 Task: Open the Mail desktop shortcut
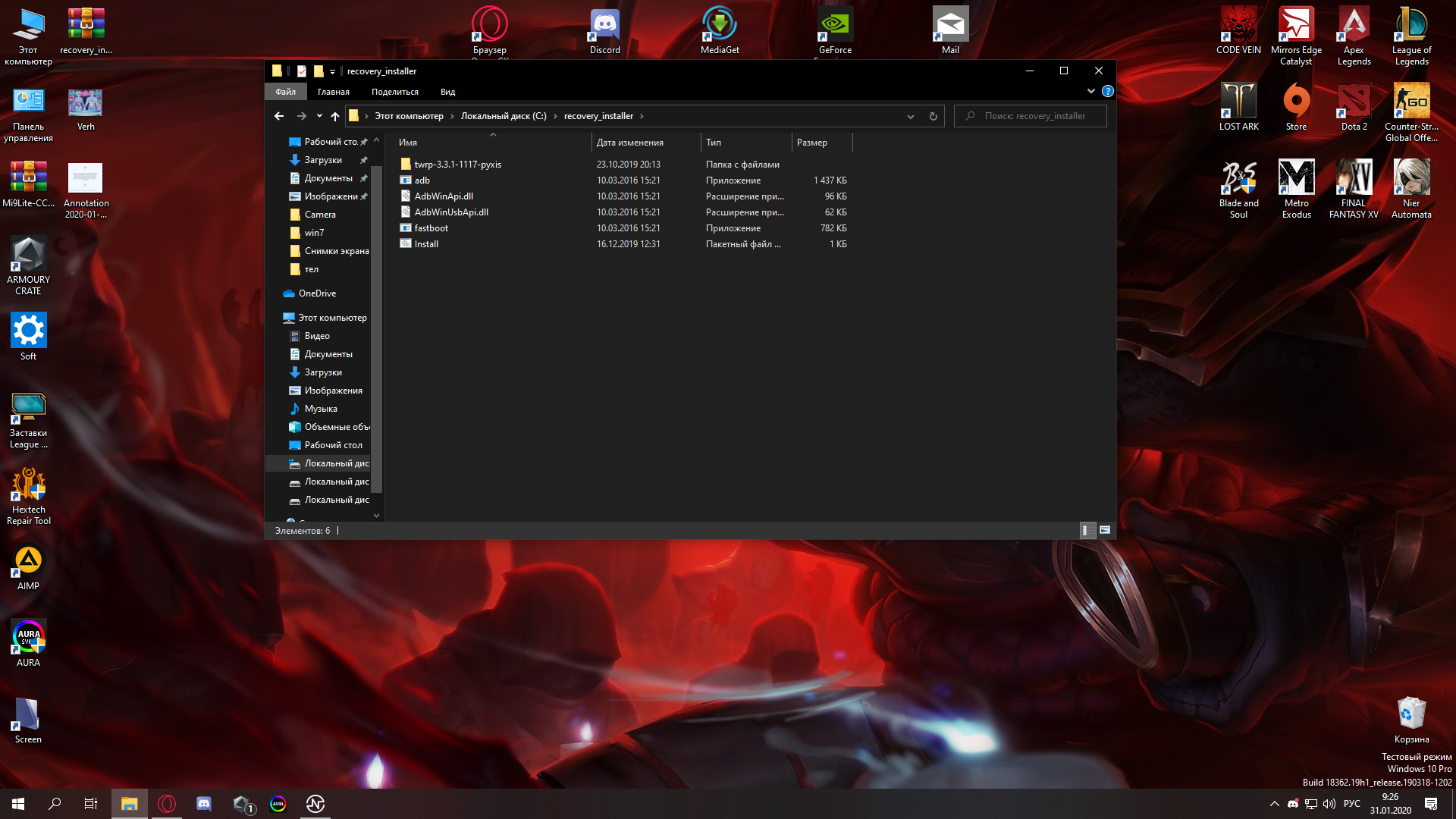coord(950,30)
